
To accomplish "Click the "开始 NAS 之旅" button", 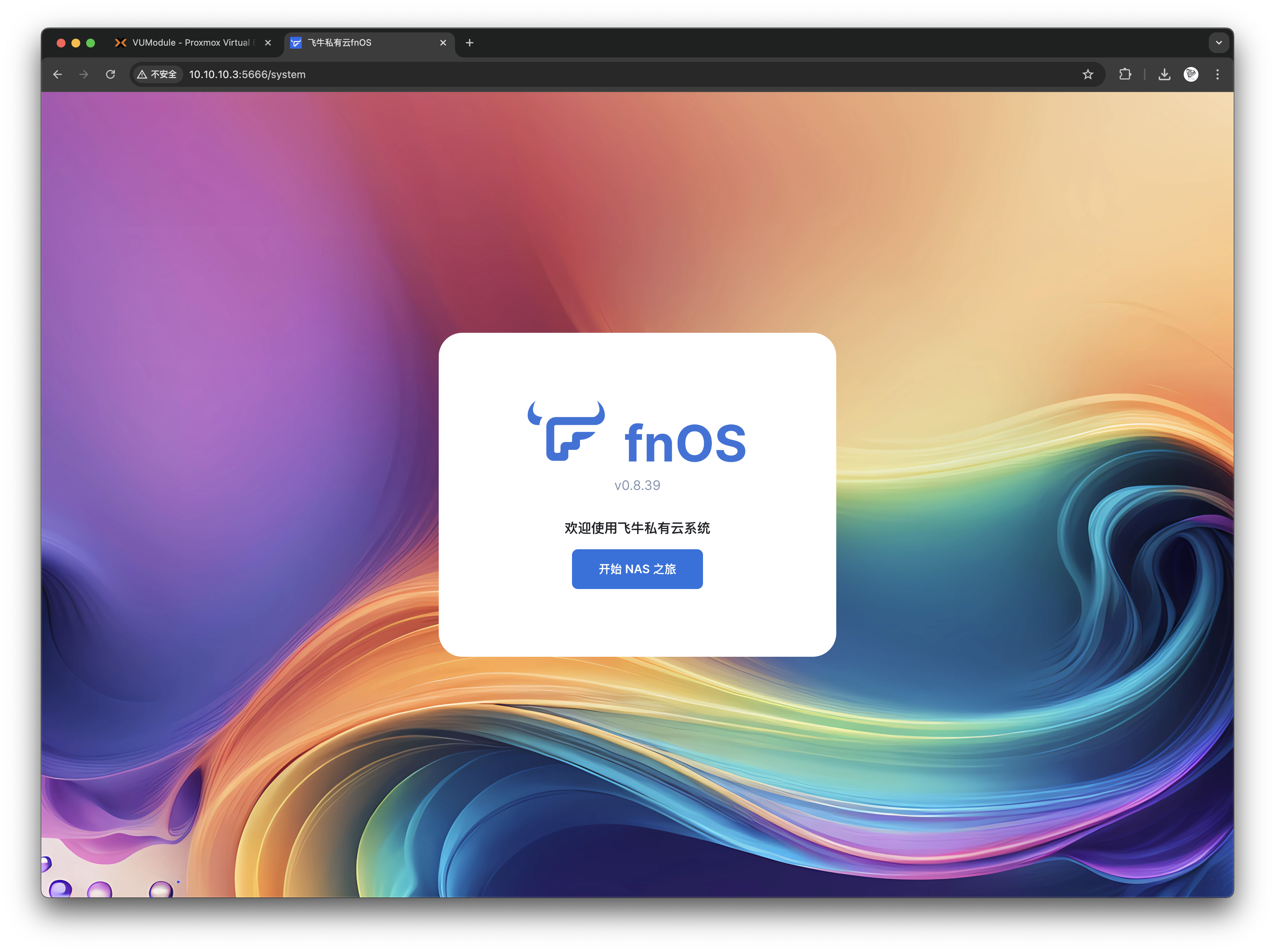I will click(637, 569).
